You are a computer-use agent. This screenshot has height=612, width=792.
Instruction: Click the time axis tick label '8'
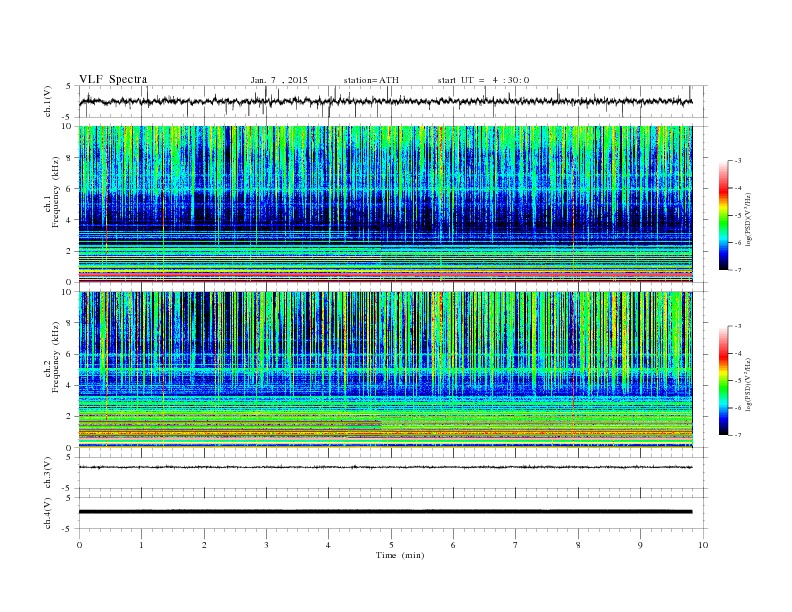pyautogui.click(x=578, y=545)
